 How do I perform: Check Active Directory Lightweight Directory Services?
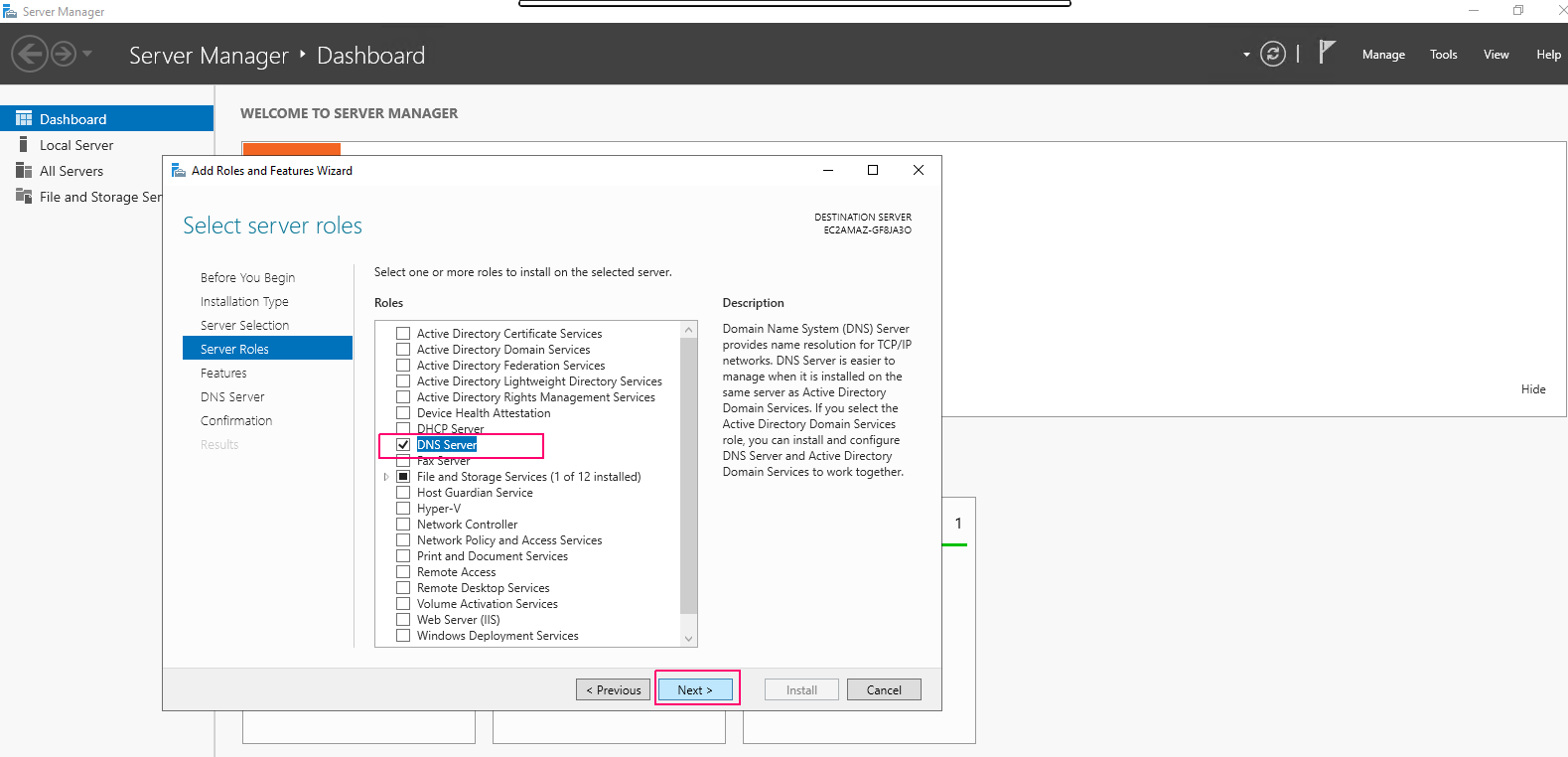(x=403, y=381)
